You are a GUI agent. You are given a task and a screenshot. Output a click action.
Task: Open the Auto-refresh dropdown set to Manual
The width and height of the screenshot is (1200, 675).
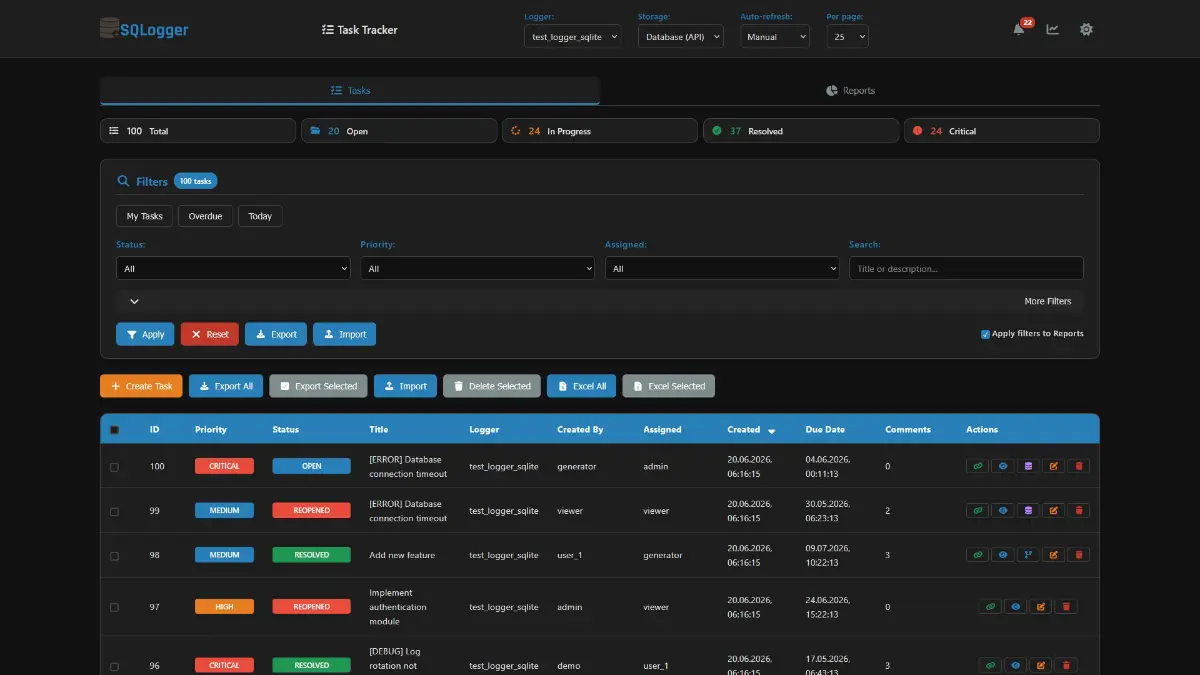click(x=775, y=36)
